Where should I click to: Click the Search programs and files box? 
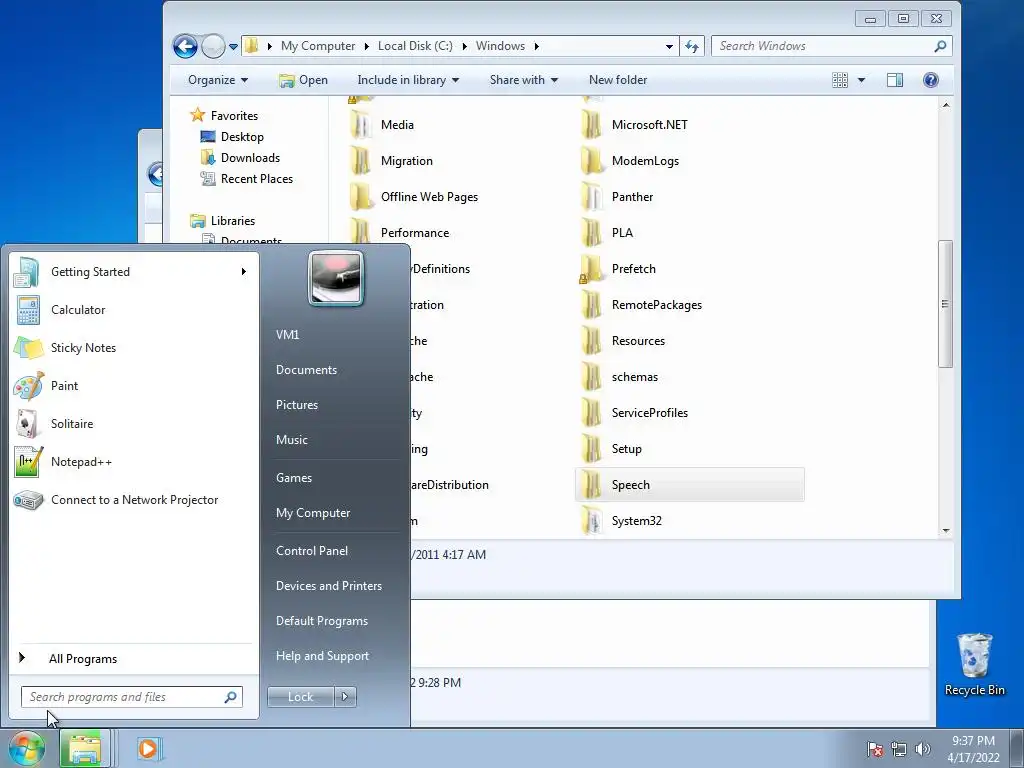132,697
